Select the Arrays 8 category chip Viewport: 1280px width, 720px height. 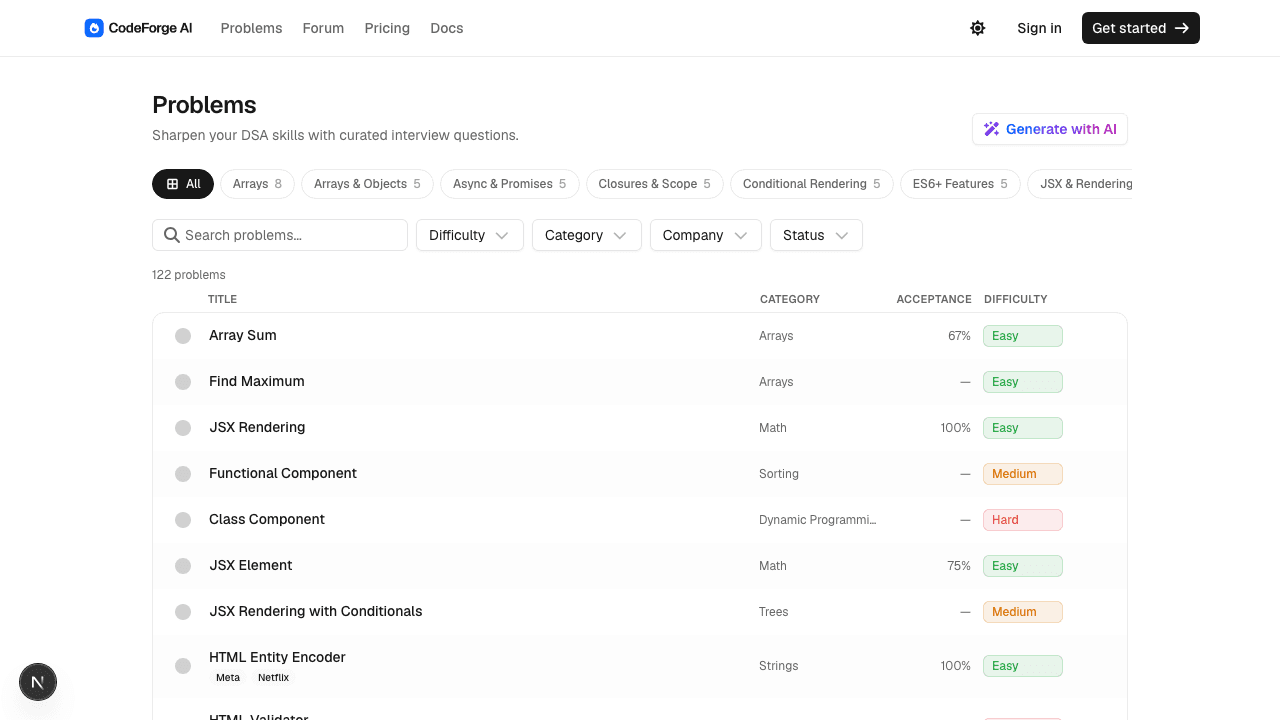click(x=257, y=184)
